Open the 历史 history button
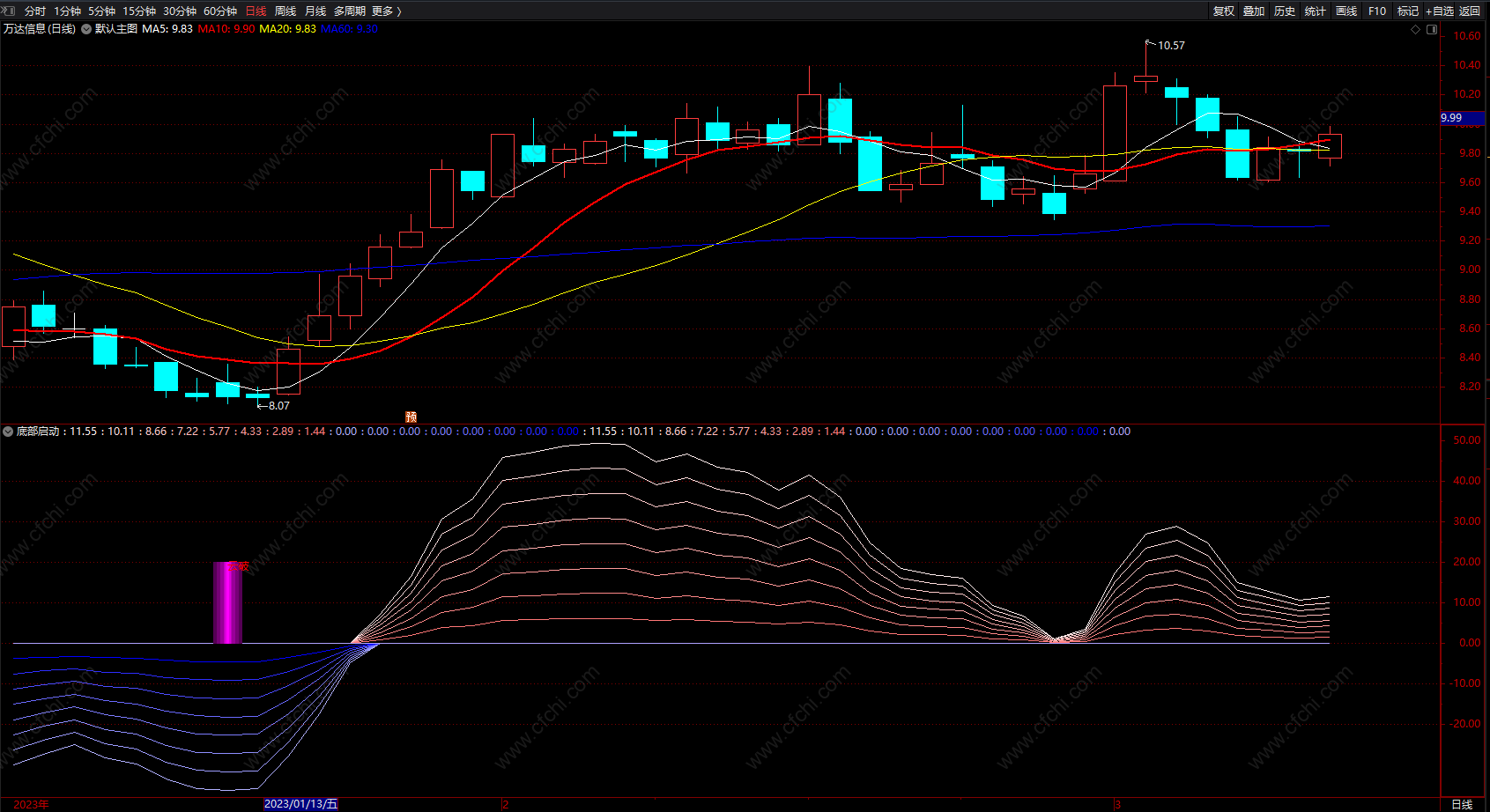Image resolution: width=1490 pixels, height=812 pixels. 1285,11
